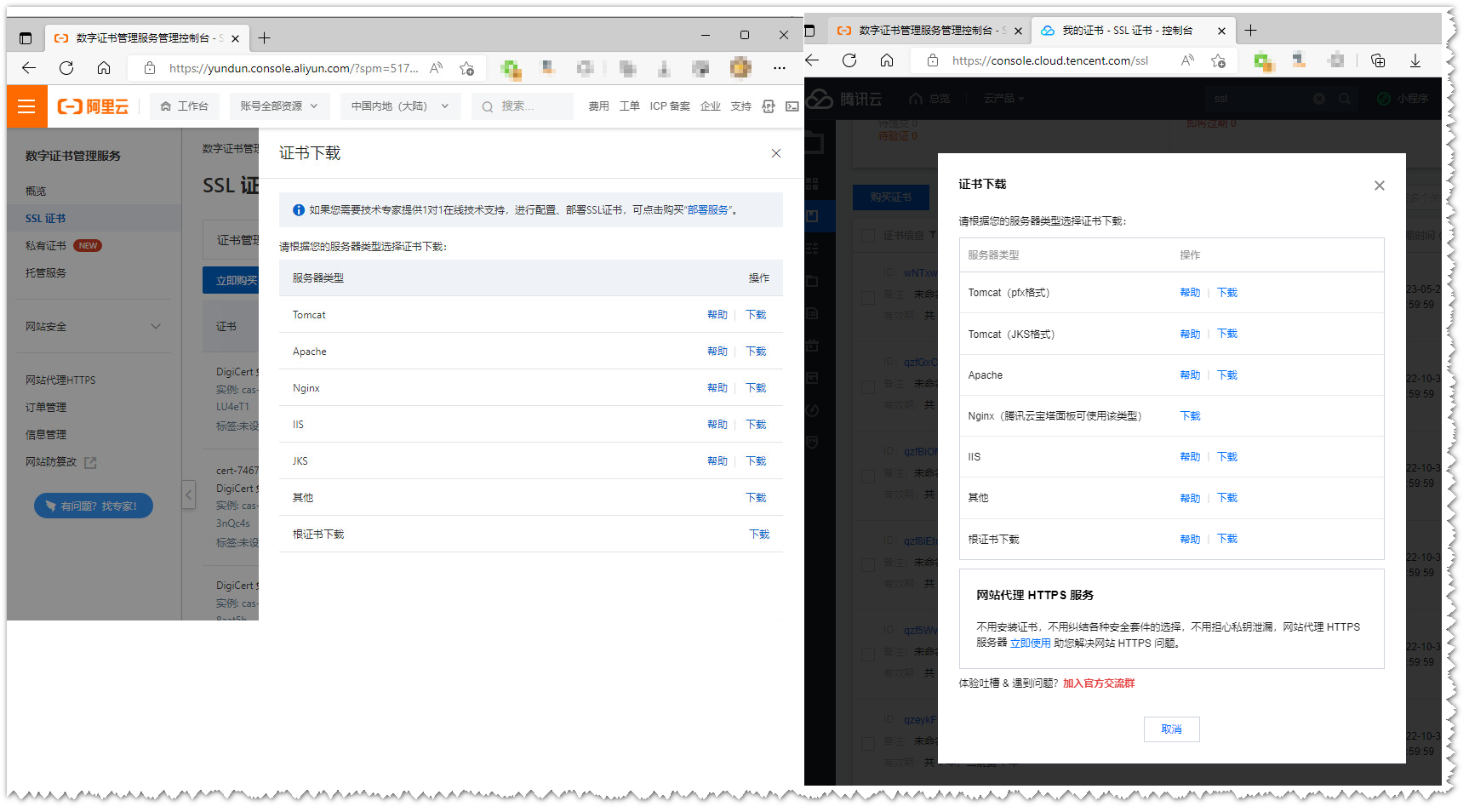Clear the ssl search text in Tencent console

[x=1319, y=99]
